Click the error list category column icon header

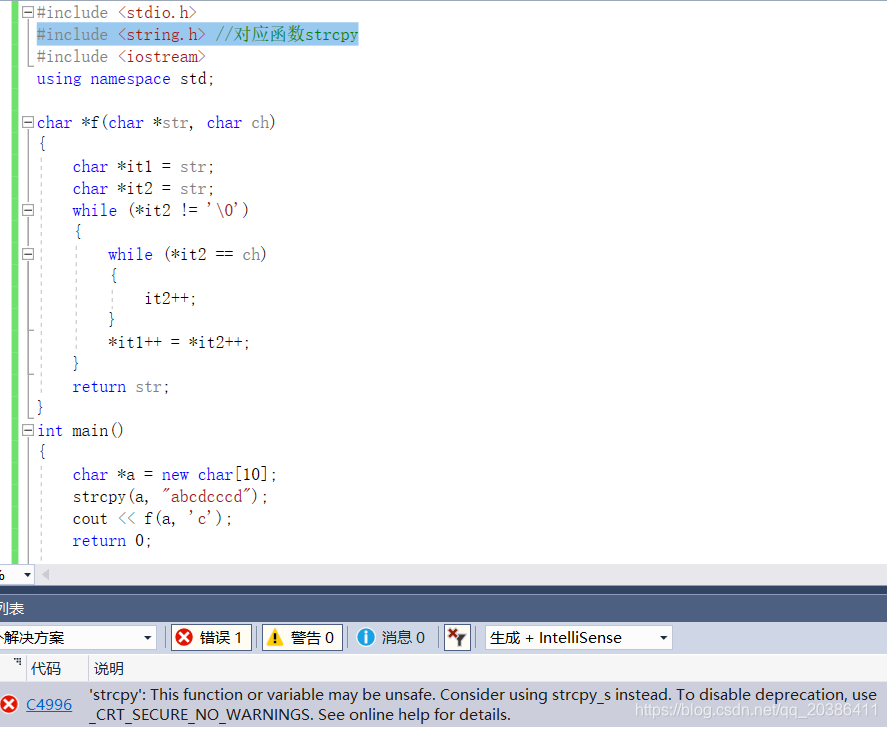coord(17,661)
